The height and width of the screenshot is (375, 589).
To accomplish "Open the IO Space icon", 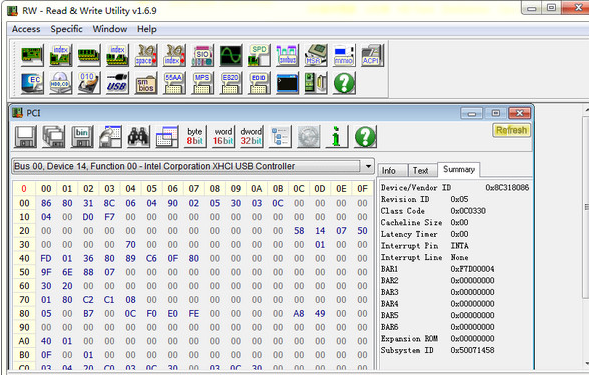I will 146,55.
